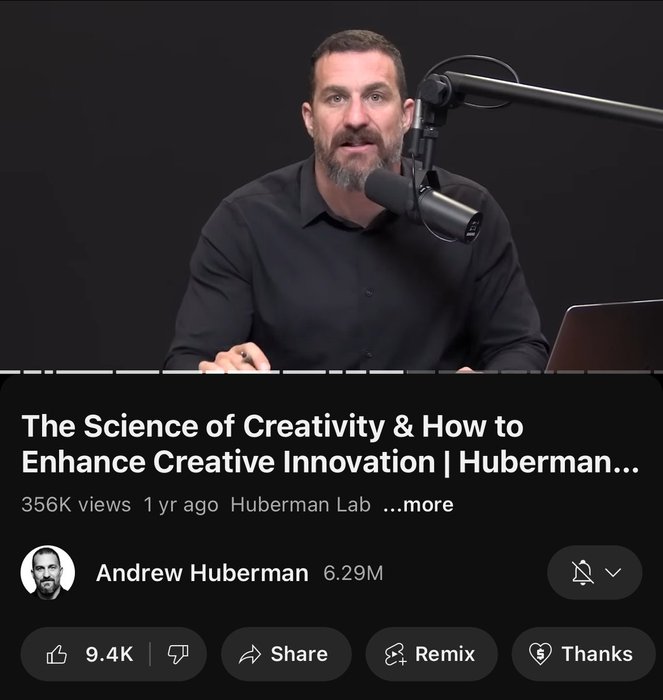Expand the notification options chevron

(614, 572)
